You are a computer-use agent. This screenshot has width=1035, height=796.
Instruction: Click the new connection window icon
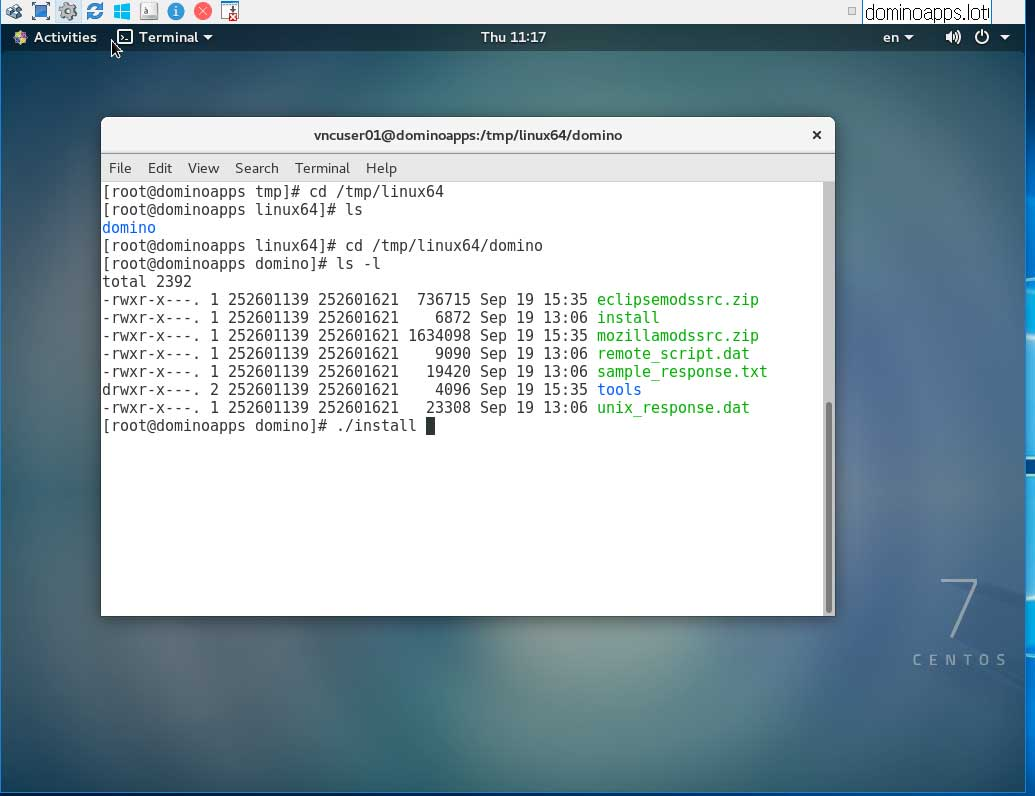pos(230,11)
